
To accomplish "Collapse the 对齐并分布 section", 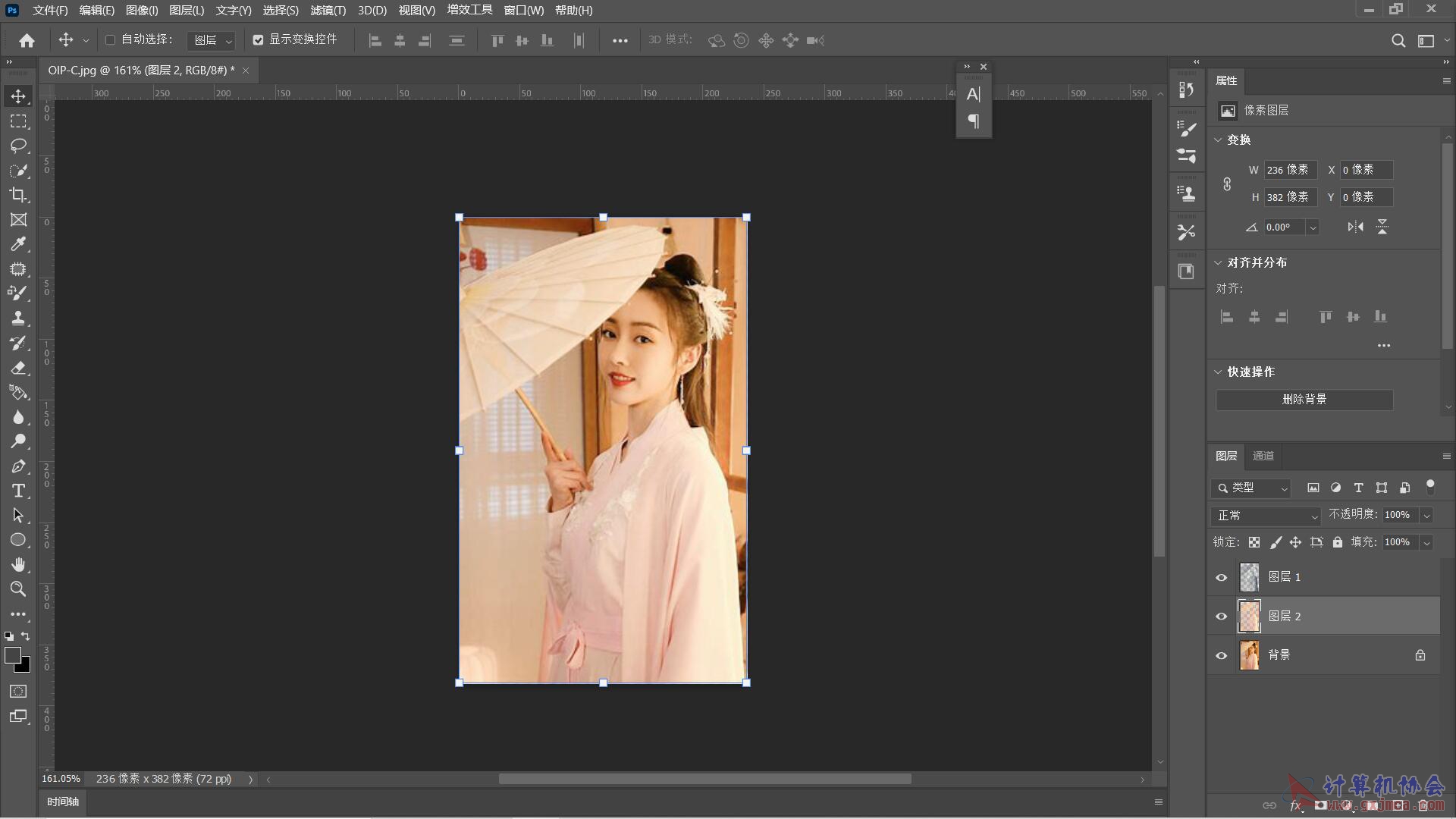I will pyautogui.click(x=1218, y=262).
